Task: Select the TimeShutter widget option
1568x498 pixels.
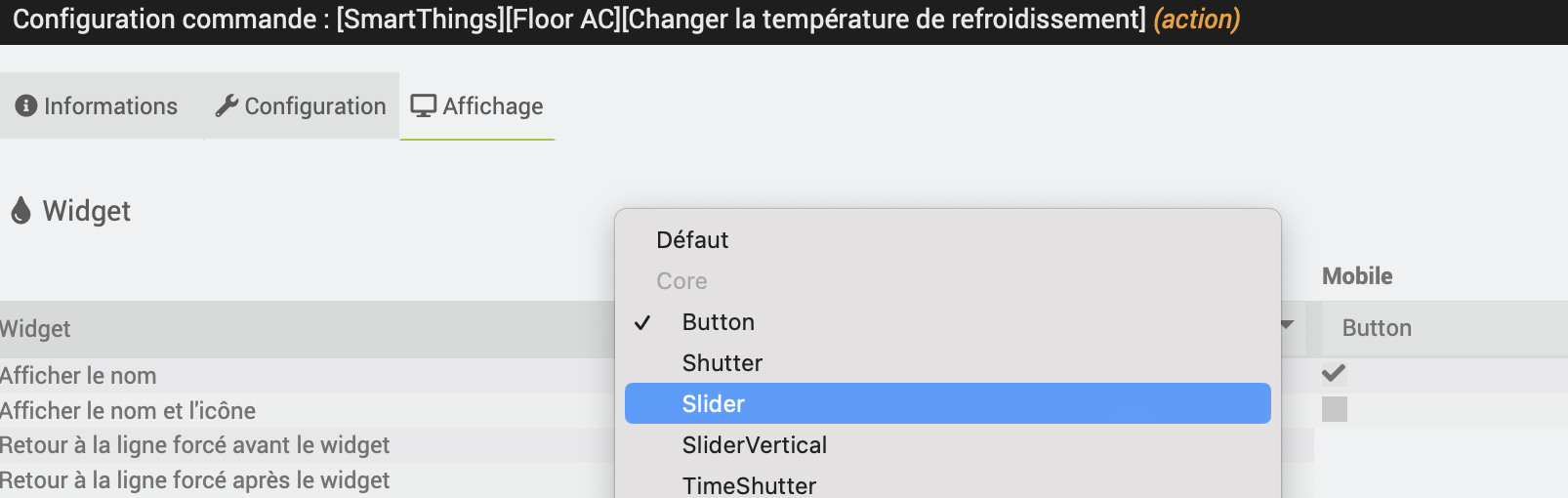Action: click(947, 485)
